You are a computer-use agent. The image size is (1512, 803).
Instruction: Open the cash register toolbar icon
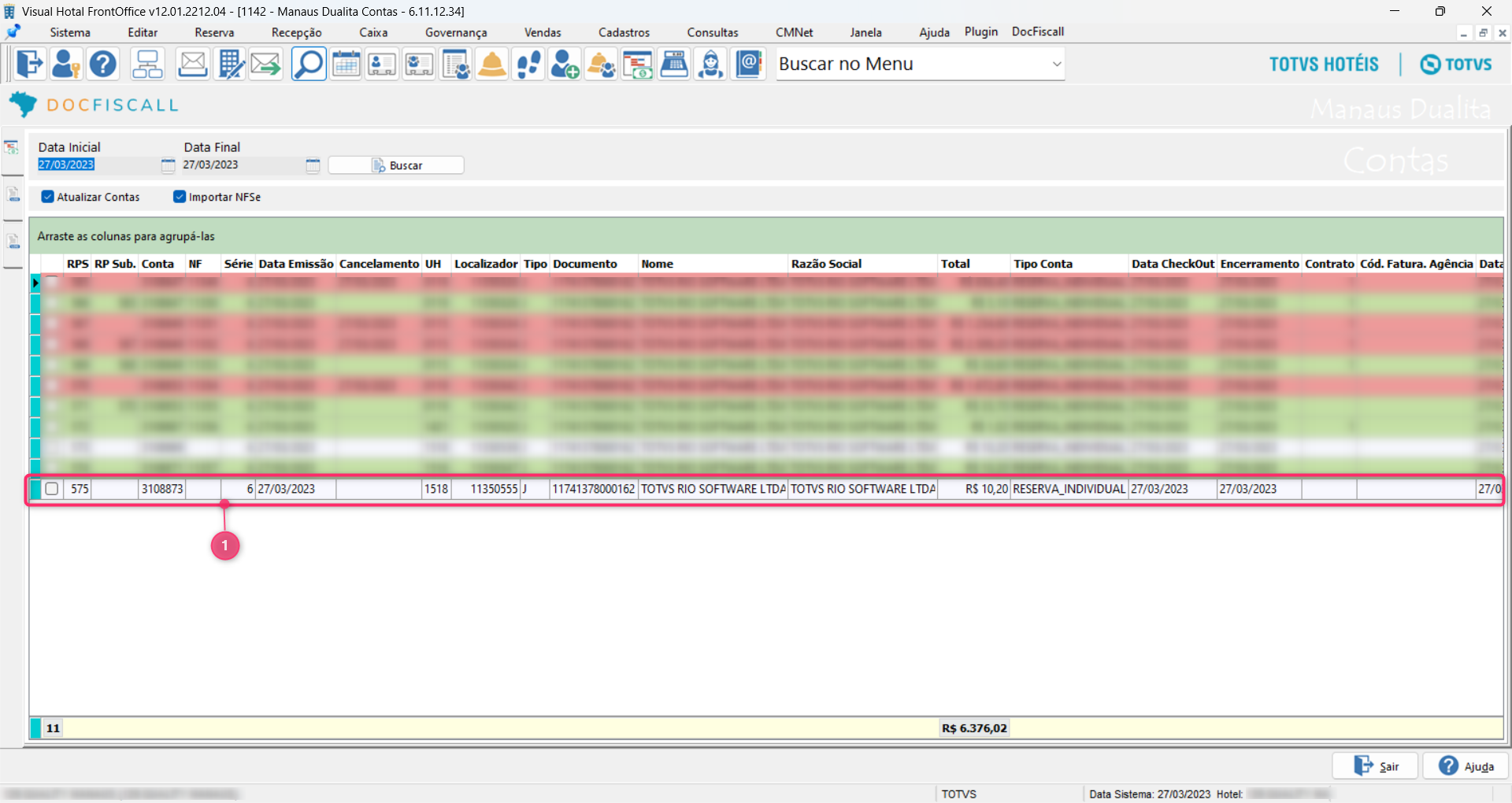tap(674, 64)
